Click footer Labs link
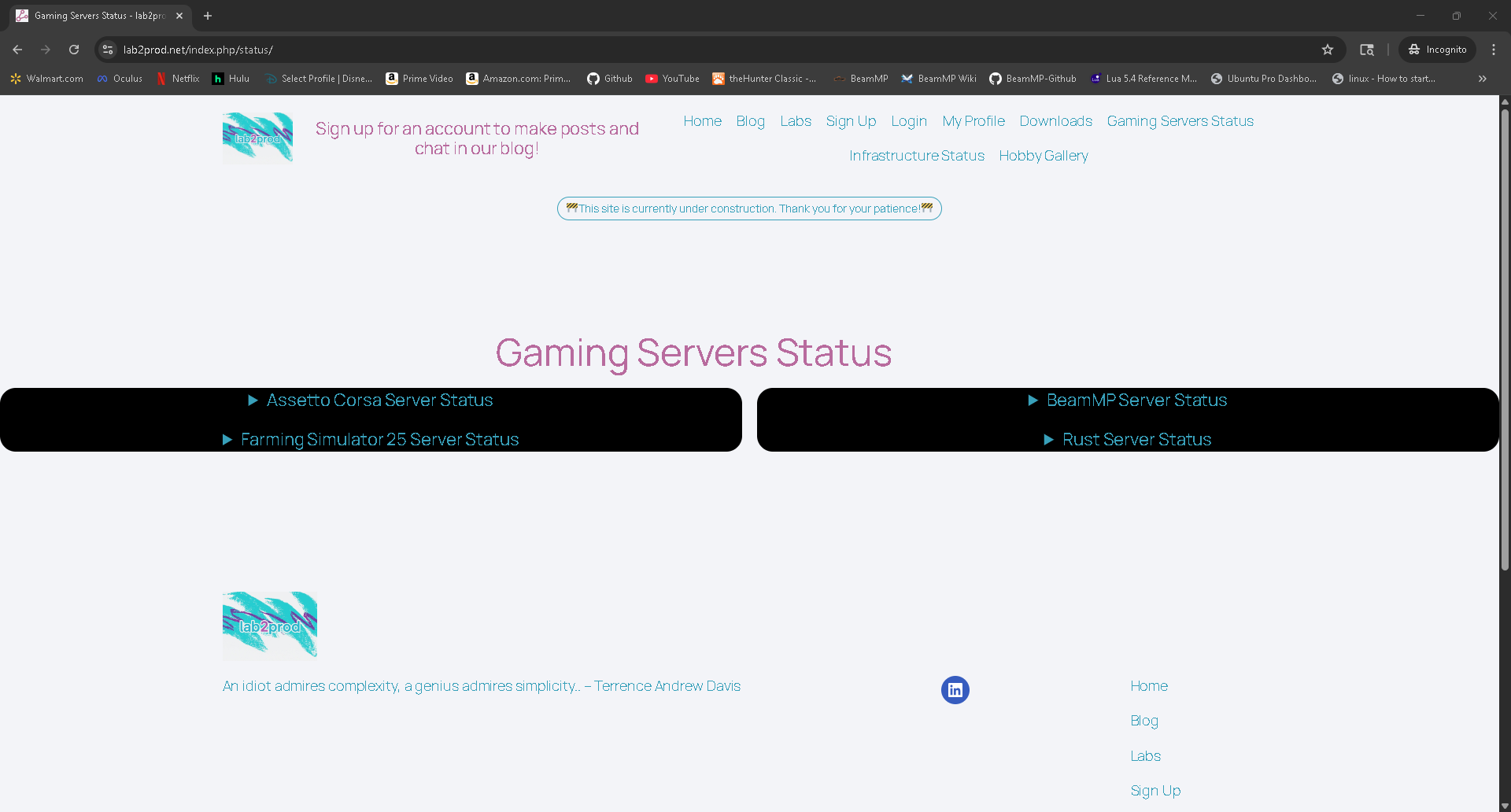The image size is (1511, 812). [1146, 756]
